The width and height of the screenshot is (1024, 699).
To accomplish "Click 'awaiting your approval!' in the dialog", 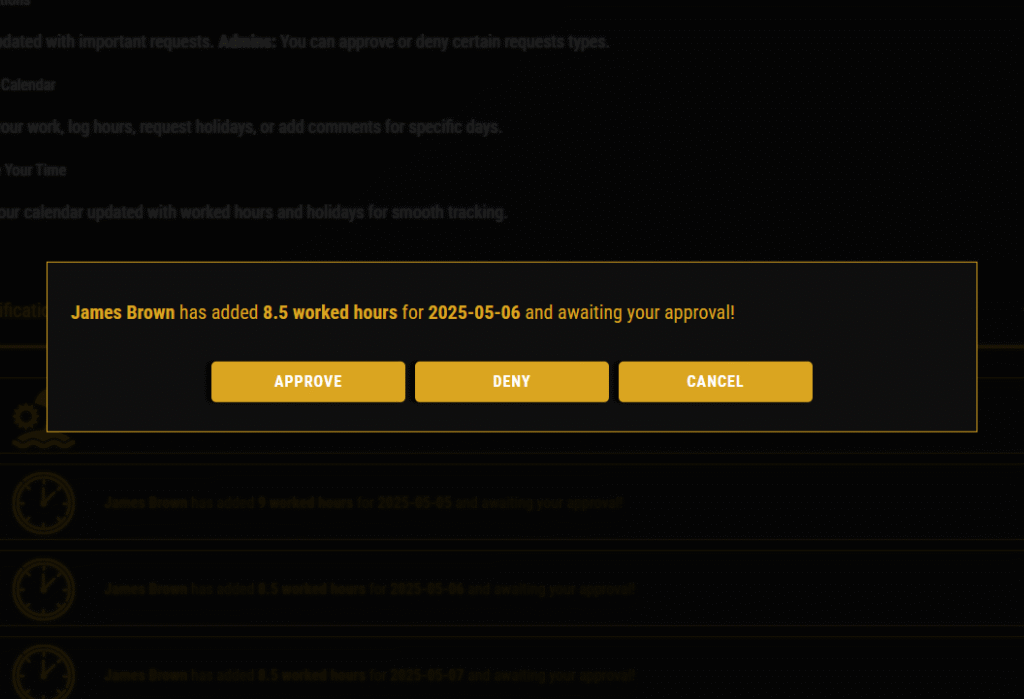I will pyautogui.click(x=646, y=312).
